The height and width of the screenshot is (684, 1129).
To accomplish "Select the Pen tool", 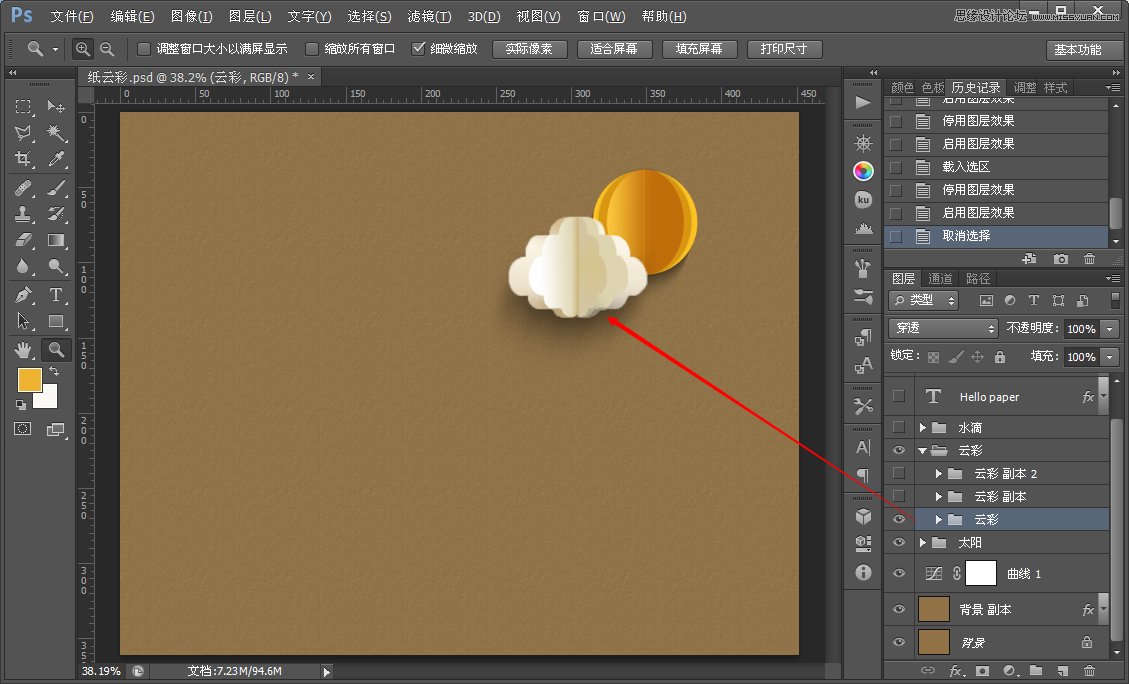I will (x=23, y=295).
